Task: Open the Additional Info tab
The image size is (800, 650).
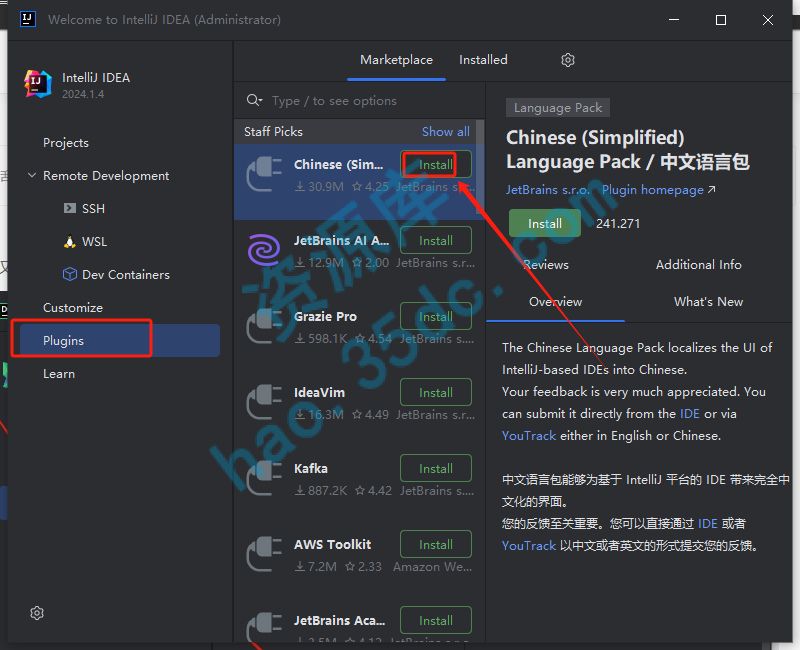Action: [698, 264]
